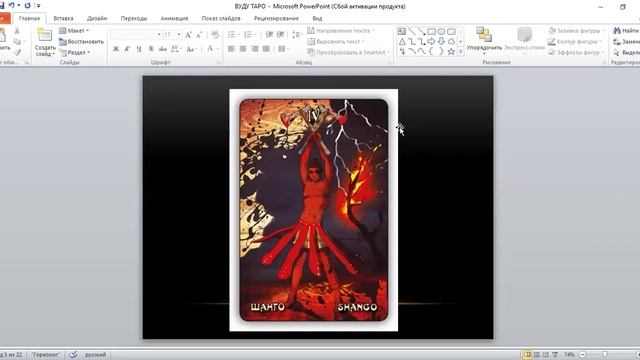Viewport: 640px width, 360px height.
Task: Click the numbered list icon
Action: pyautogui.click(x=249, y=35)
